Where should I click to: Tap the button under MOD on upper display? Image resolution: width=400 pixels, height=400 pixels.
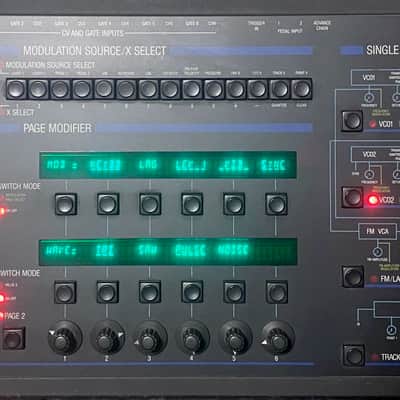[x=66, y=204]
